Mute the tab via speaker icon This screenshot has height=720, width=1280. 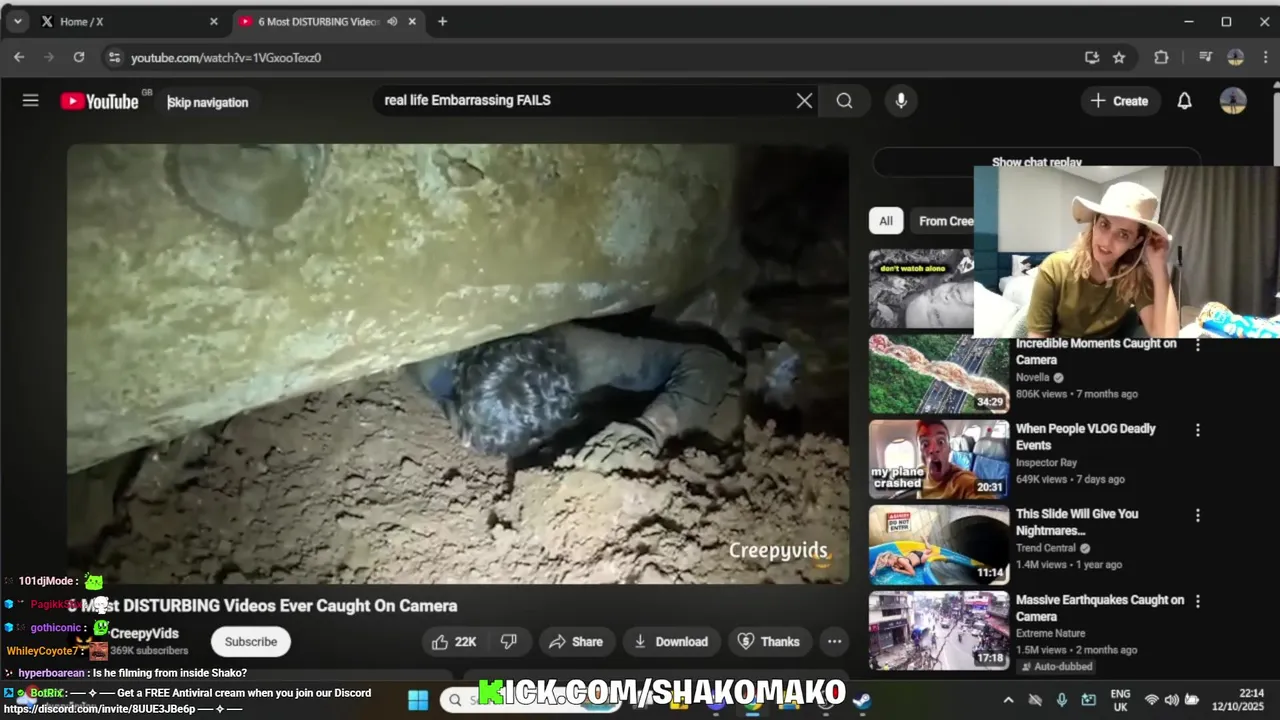coord(392,21)
